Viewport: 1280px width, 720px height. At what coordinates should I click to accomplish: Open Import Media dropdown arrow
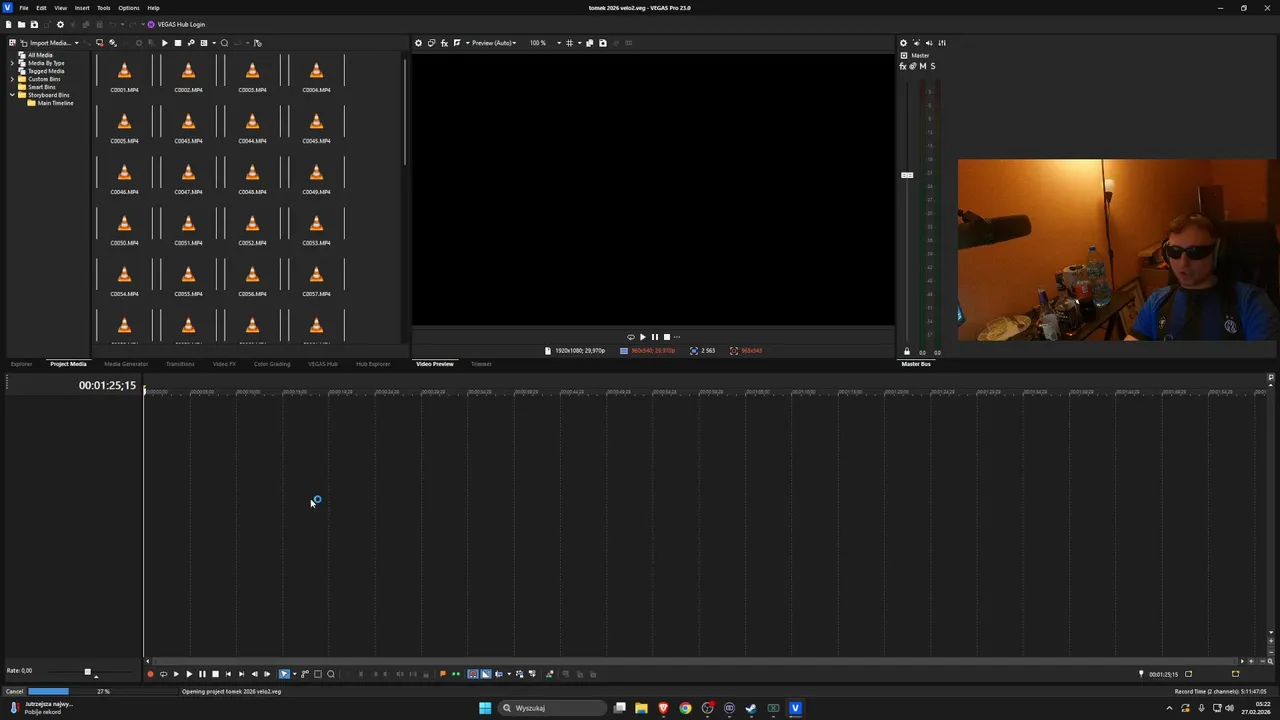pyautogui.click(x=76, y=43)
